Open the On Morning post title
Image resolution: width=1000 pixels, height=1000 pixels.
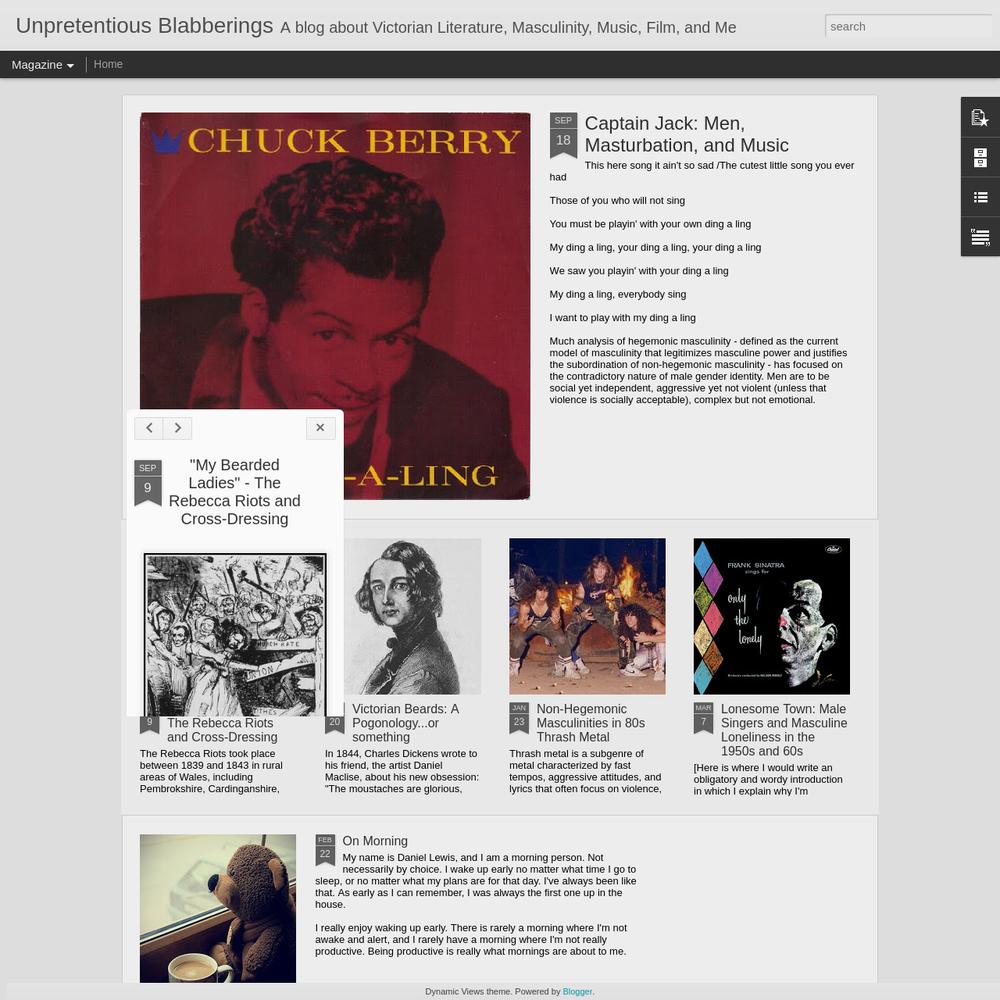coord(374,841)
